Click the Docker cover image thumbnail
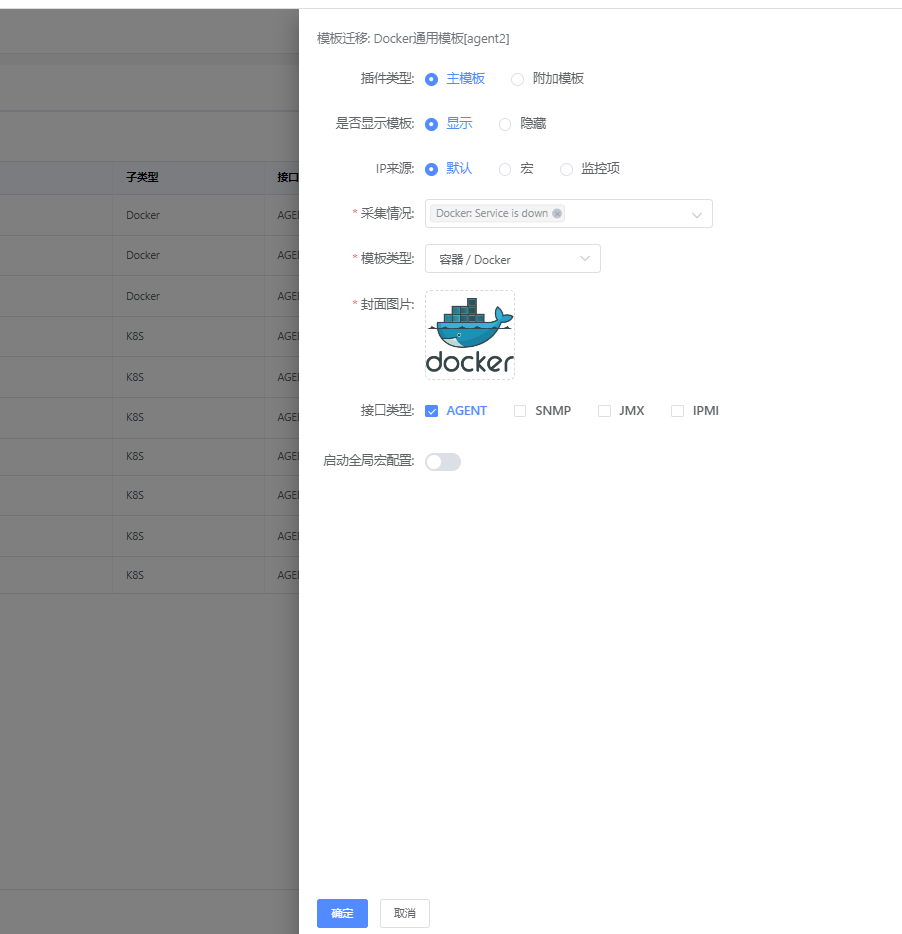Viewport: 902px width, 934px height. pos(469,335)
